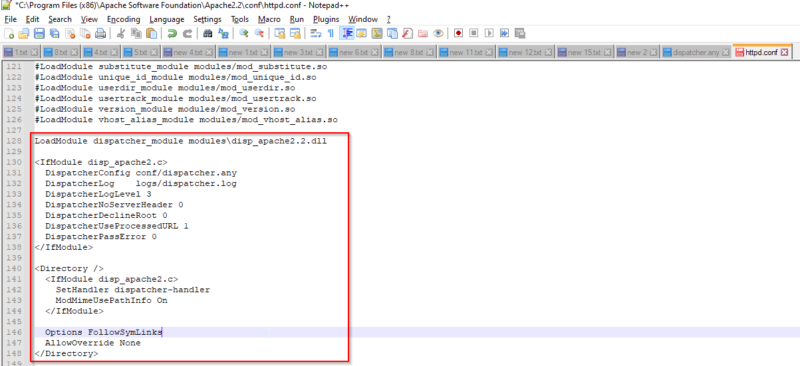Image resolution: width=800 pixels, height=366 pixels.
Task: Click the New file toolbar icon
Action: (x=9, y=33)
